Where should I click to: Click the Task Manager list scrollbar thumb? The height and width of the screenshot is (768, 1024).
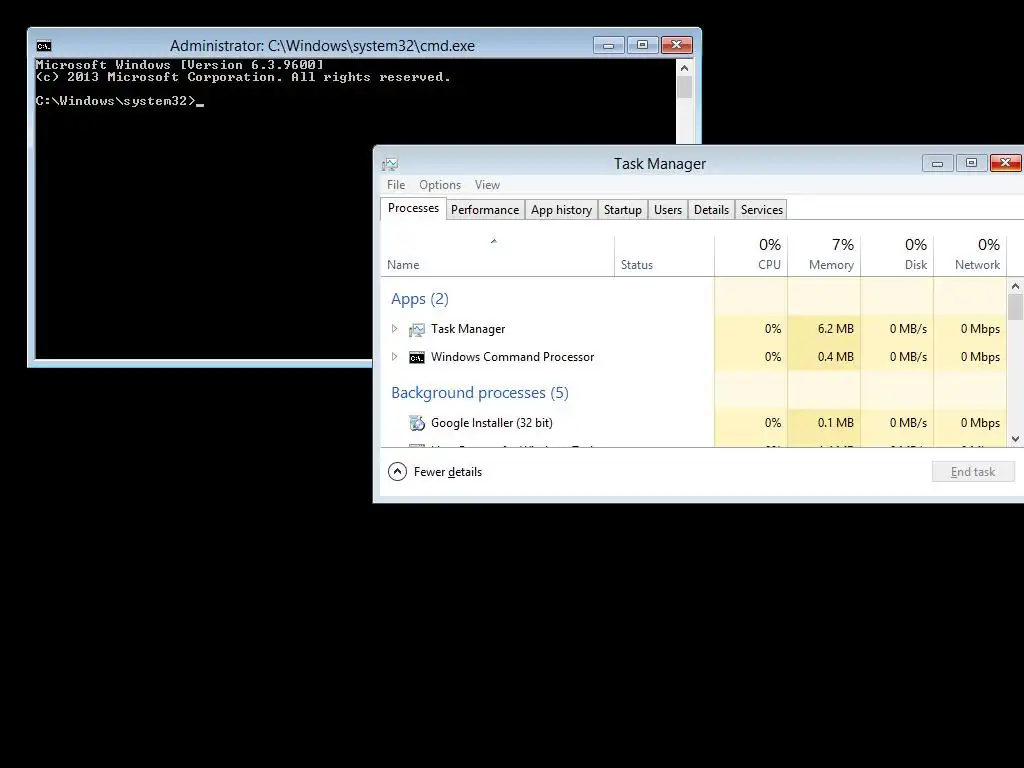pos(1015,307)
